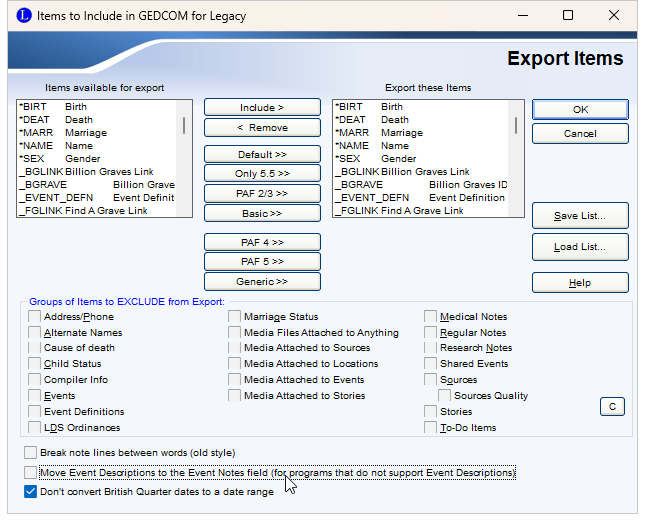Screen dimensions: 645x521
Task: Toggle the Address/Phone exclude checkbox
Action: point(35,317)
